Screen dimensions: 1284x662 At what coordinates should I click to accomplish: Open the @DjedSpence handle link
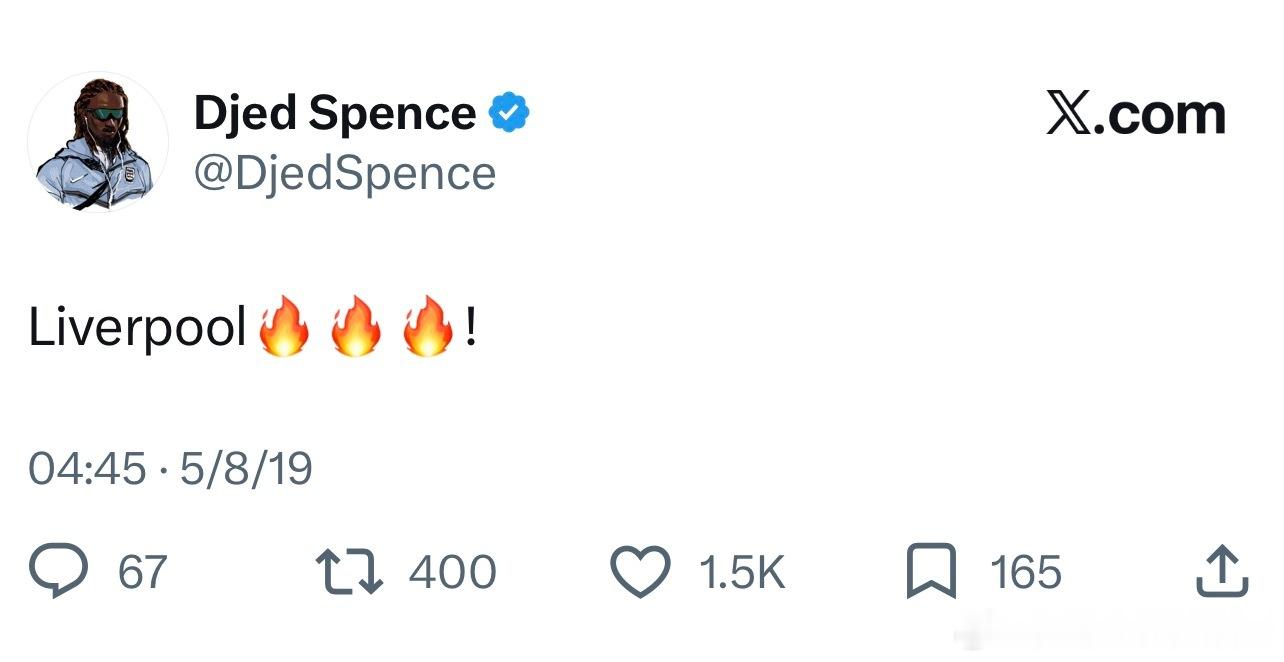click(x=345, y=173)
